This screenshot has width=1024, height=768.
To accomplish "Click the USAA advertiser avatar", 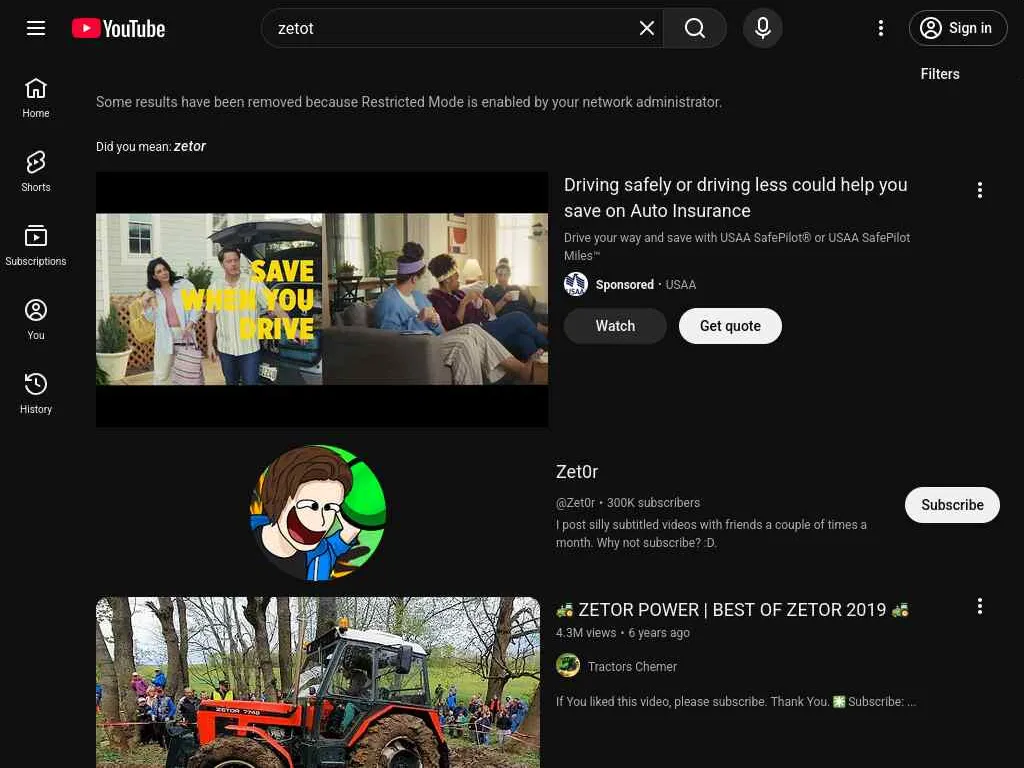I will click(576, 284).
